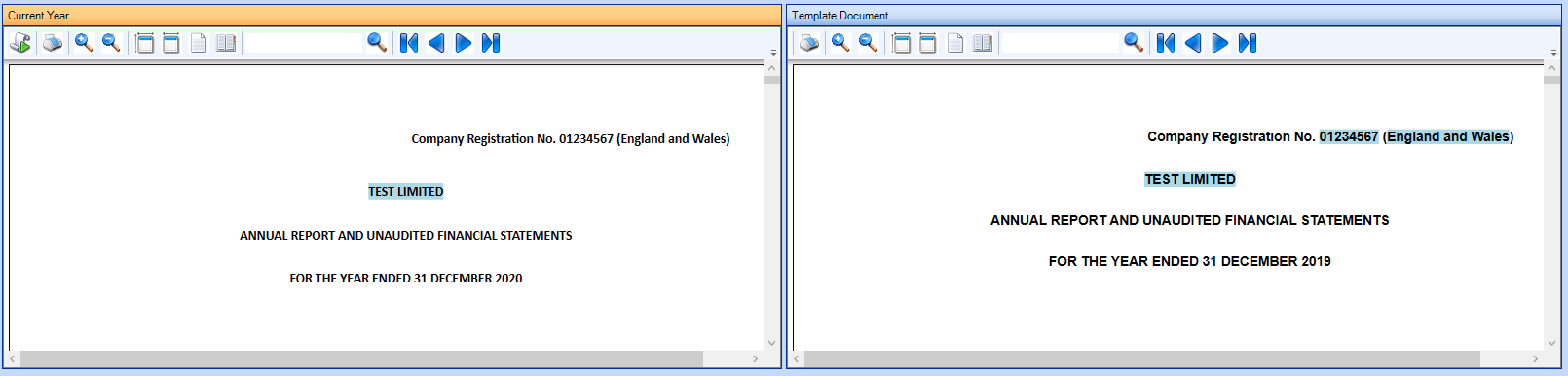Zoom in on the Current Year document

click(84, 43)
